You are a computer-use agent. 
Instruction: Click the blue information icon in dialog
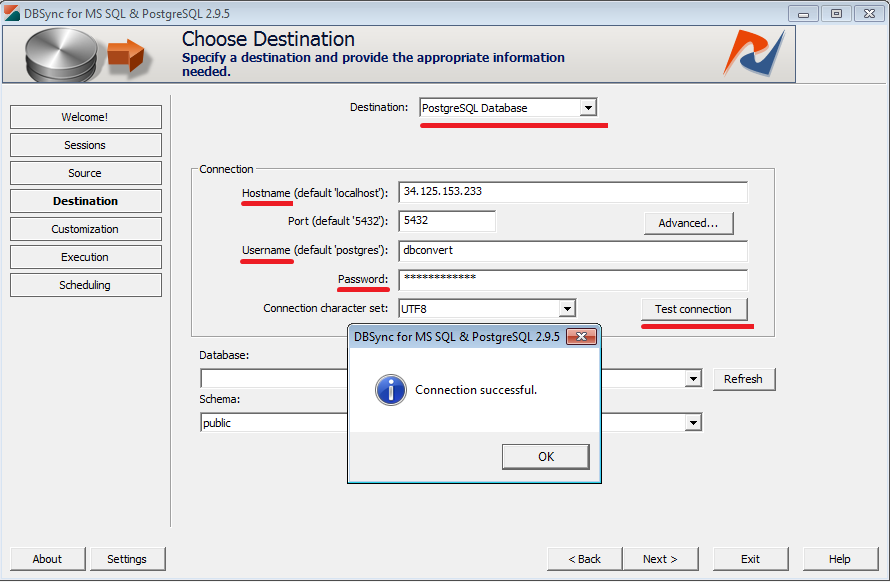(391, 390)
